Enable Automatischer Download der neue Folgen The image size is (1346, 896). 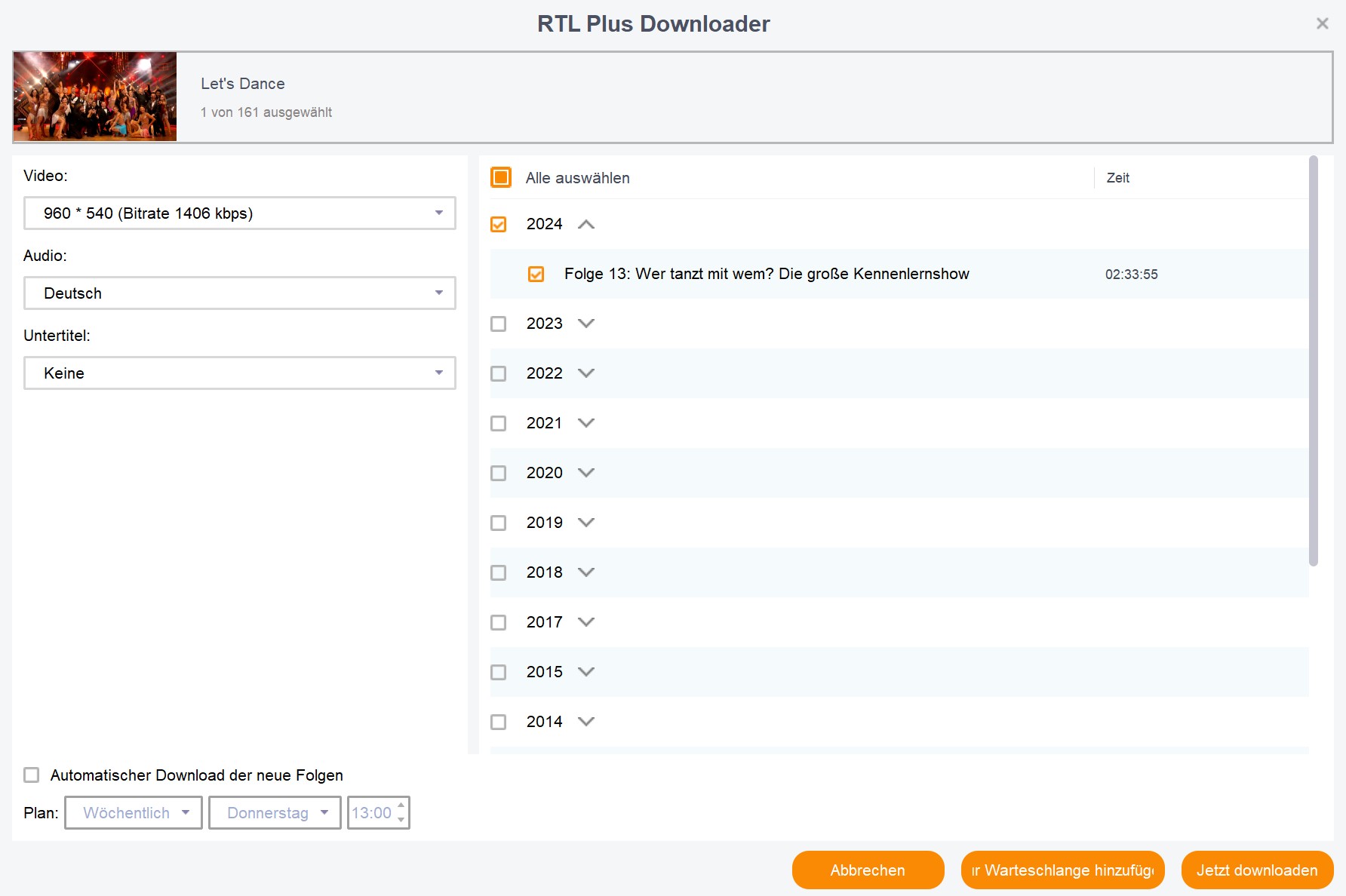(32, 775)
